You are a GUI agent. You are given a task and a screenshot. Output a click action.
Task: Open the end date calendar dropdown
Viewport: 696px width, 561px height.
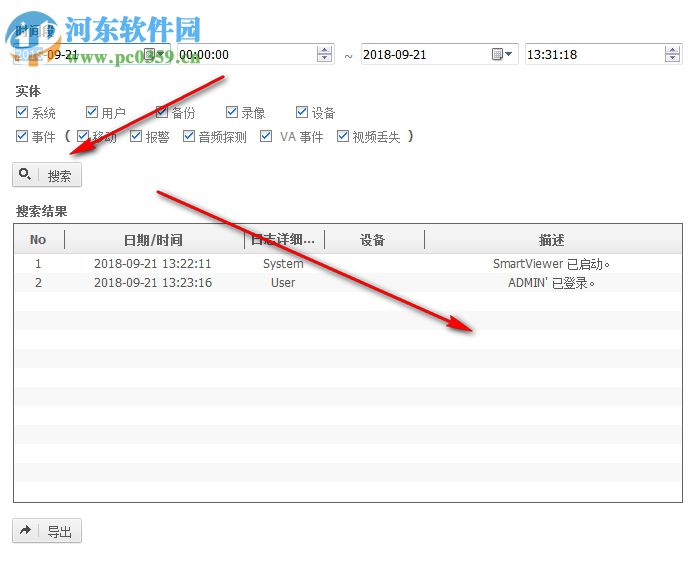tap(502, 54)
